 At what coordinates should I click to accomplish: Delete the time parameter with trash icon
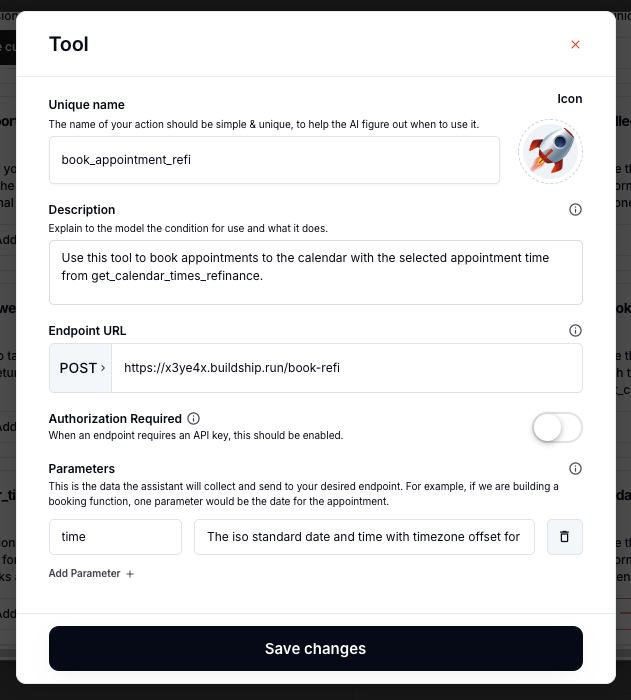(564, 537)
